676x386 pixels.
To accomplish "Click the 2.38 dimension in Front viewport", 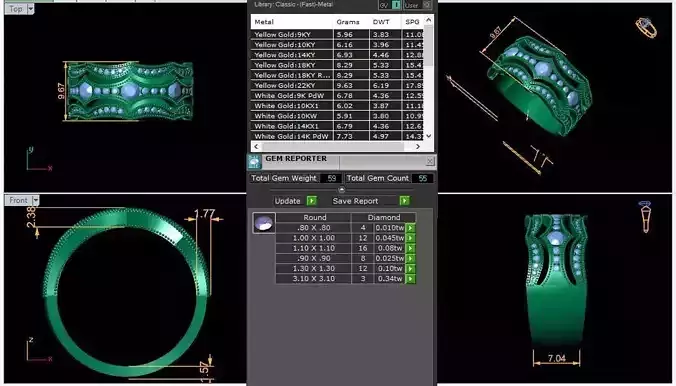I will [31, 217].
